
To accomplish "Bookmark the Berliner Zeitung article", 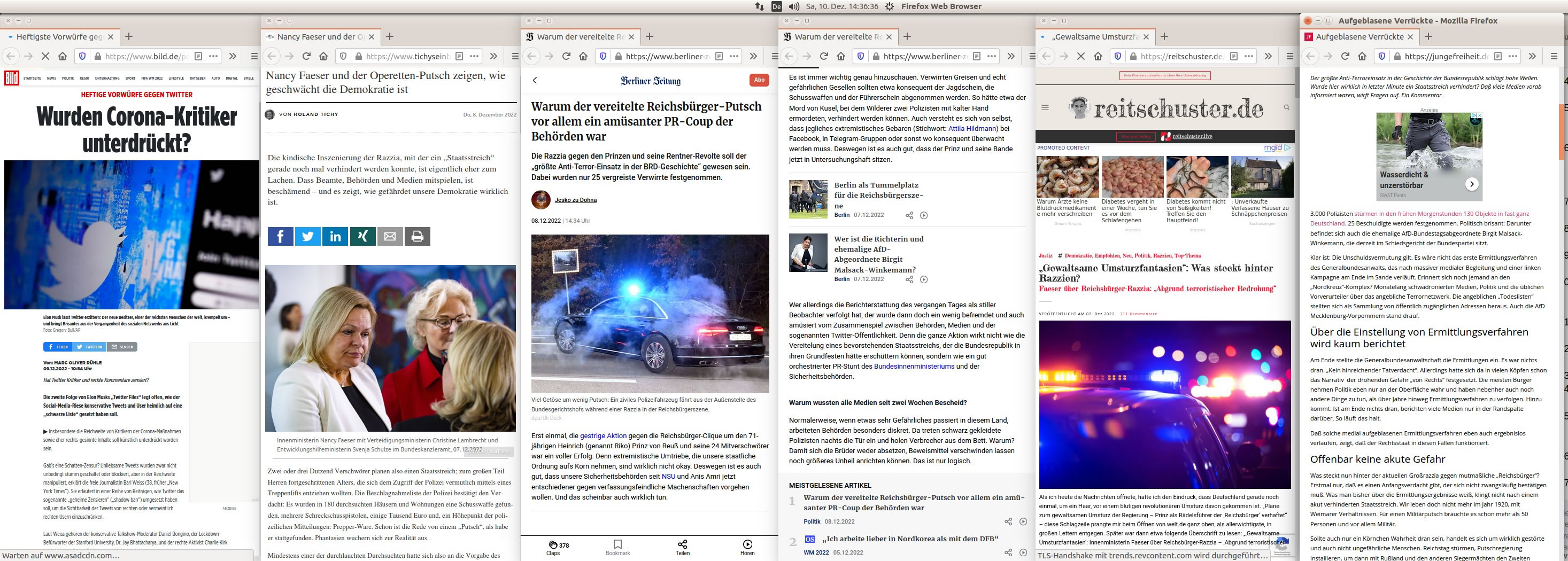I will click(618, 544).
